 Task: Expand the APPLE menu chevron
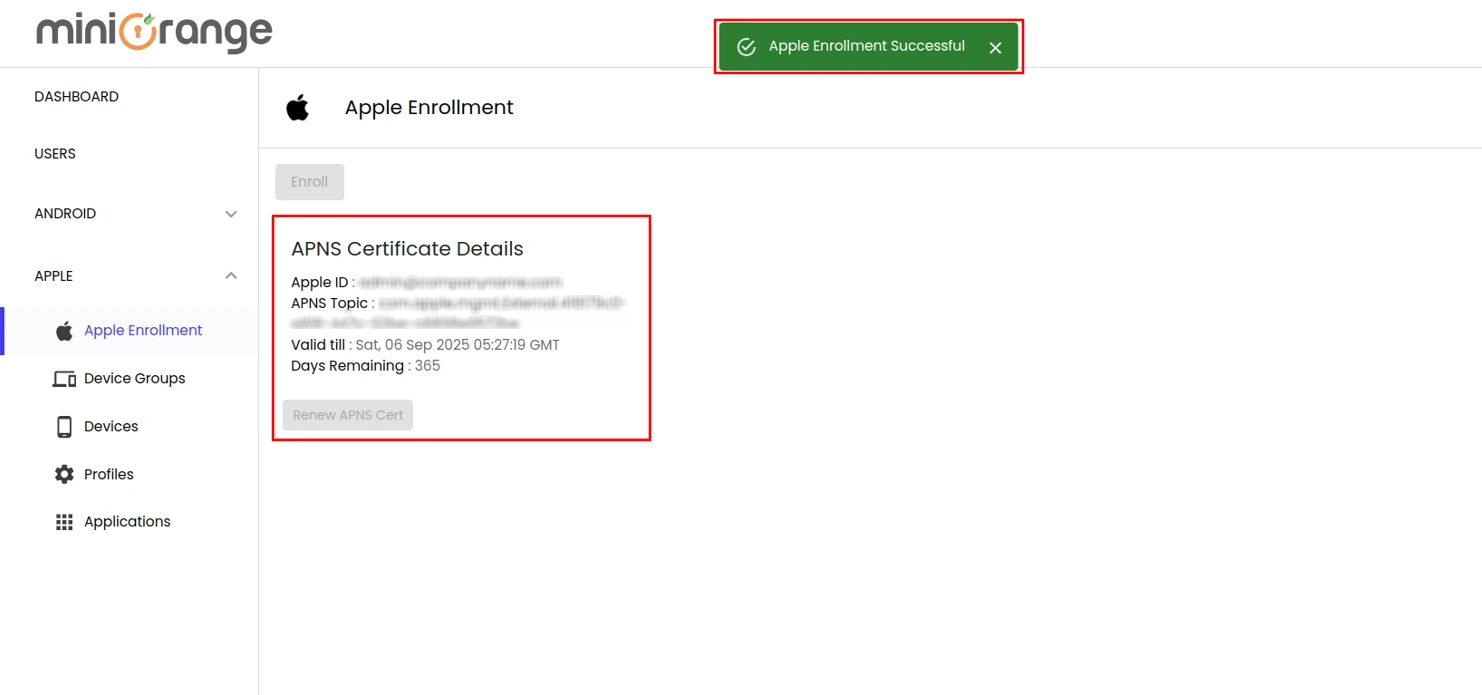231,276
